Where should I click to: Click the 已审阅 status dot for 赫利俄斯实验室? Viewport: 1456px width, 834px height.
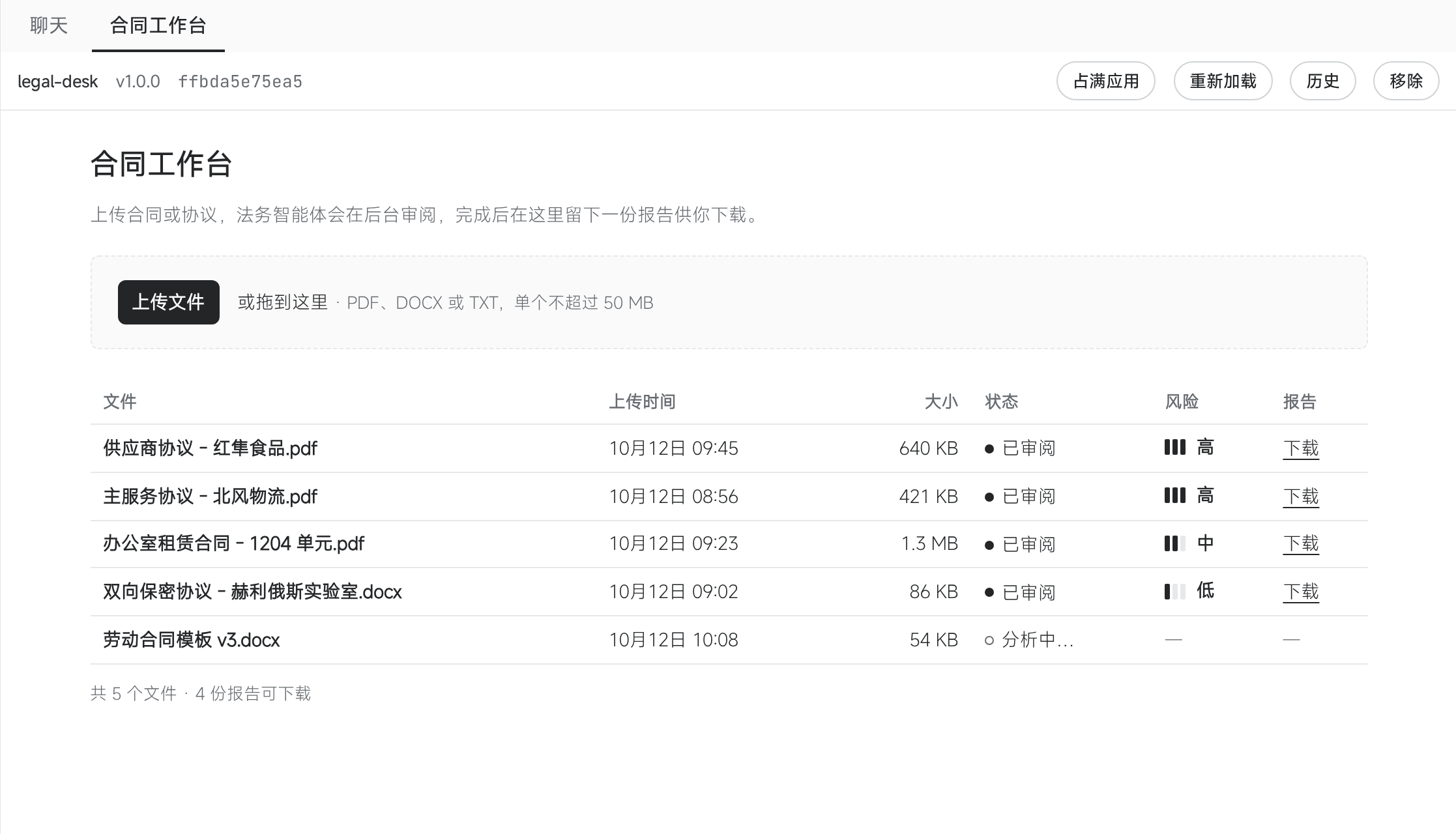(x=989, y=592)
